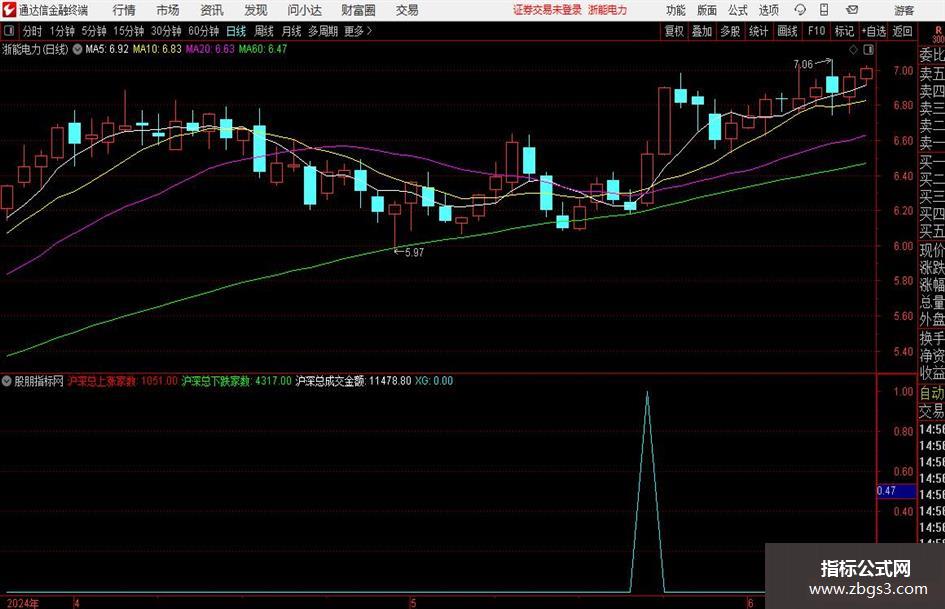Open the 多周期 multi-period view
945x609 pixels.
click(323, 31)
